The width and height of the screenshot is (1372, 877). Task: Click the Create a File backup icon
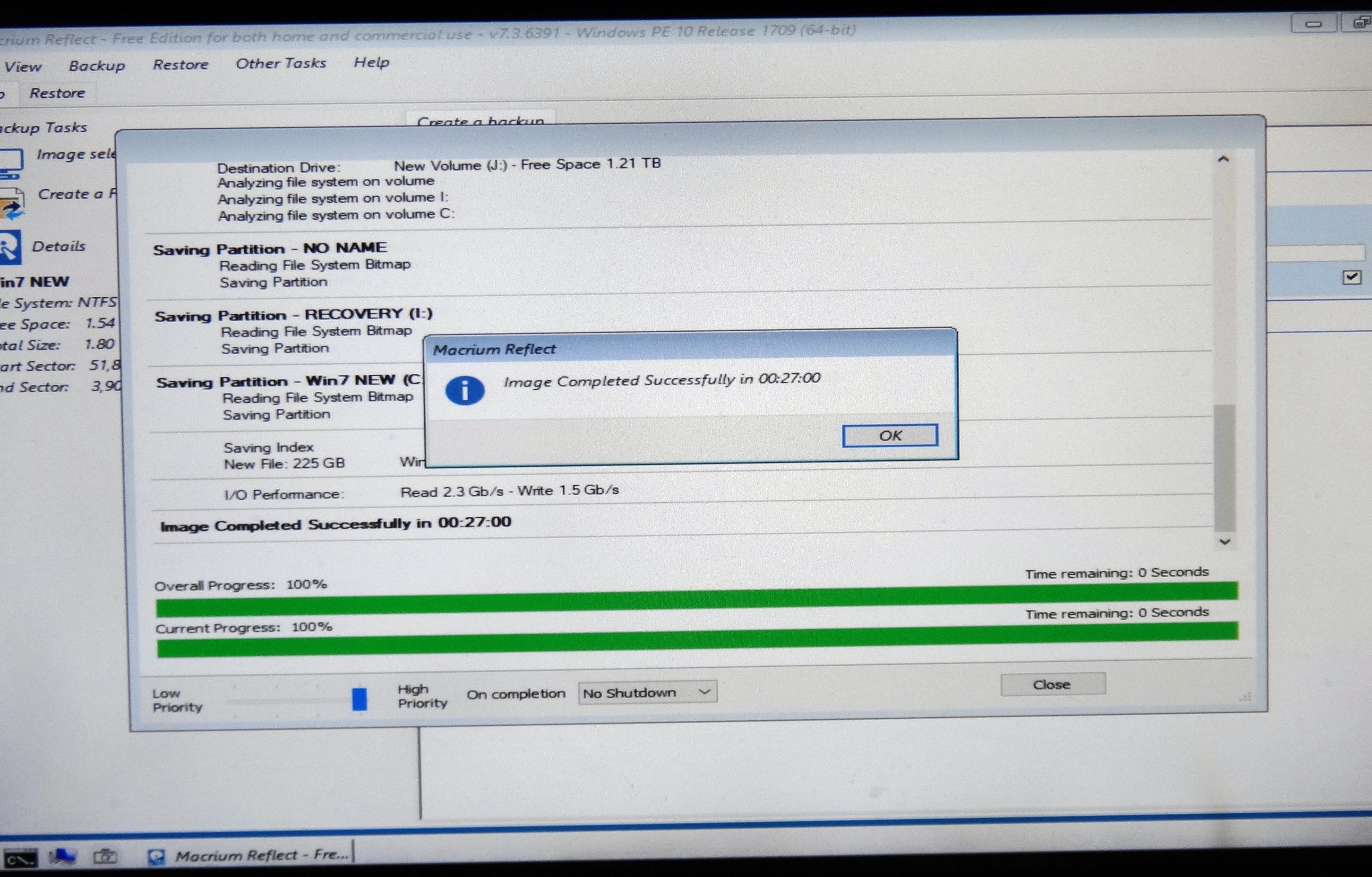pyautogui.click(x=11, y=204)
